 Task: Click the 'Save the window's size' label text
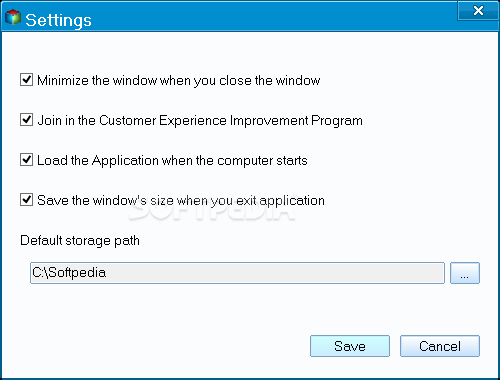(x=181, y=200)
